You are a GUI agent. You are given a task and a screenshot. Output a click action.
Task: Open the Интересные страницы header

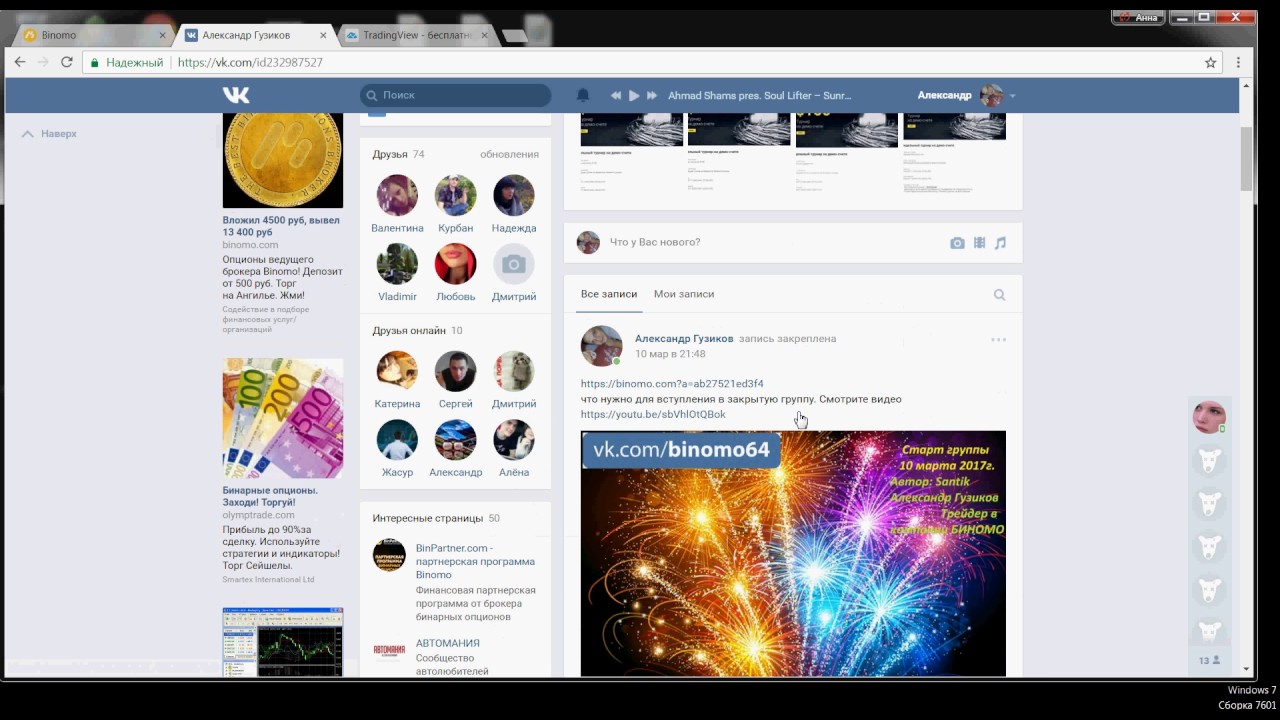[428, 519]
